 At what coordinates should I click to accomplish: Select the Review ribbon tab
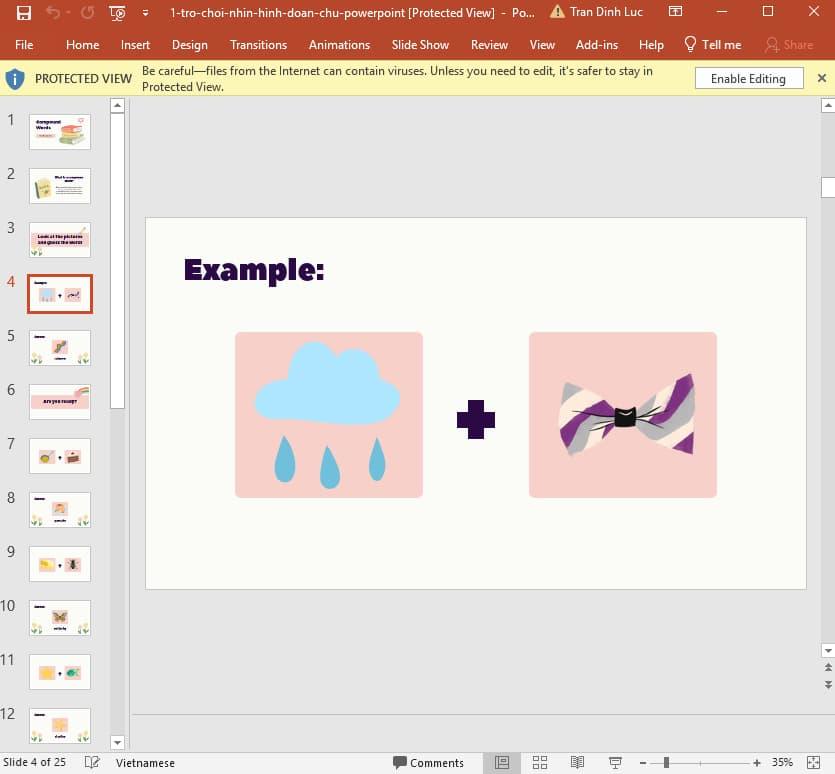pyautogui.click(x=489, y=45)
